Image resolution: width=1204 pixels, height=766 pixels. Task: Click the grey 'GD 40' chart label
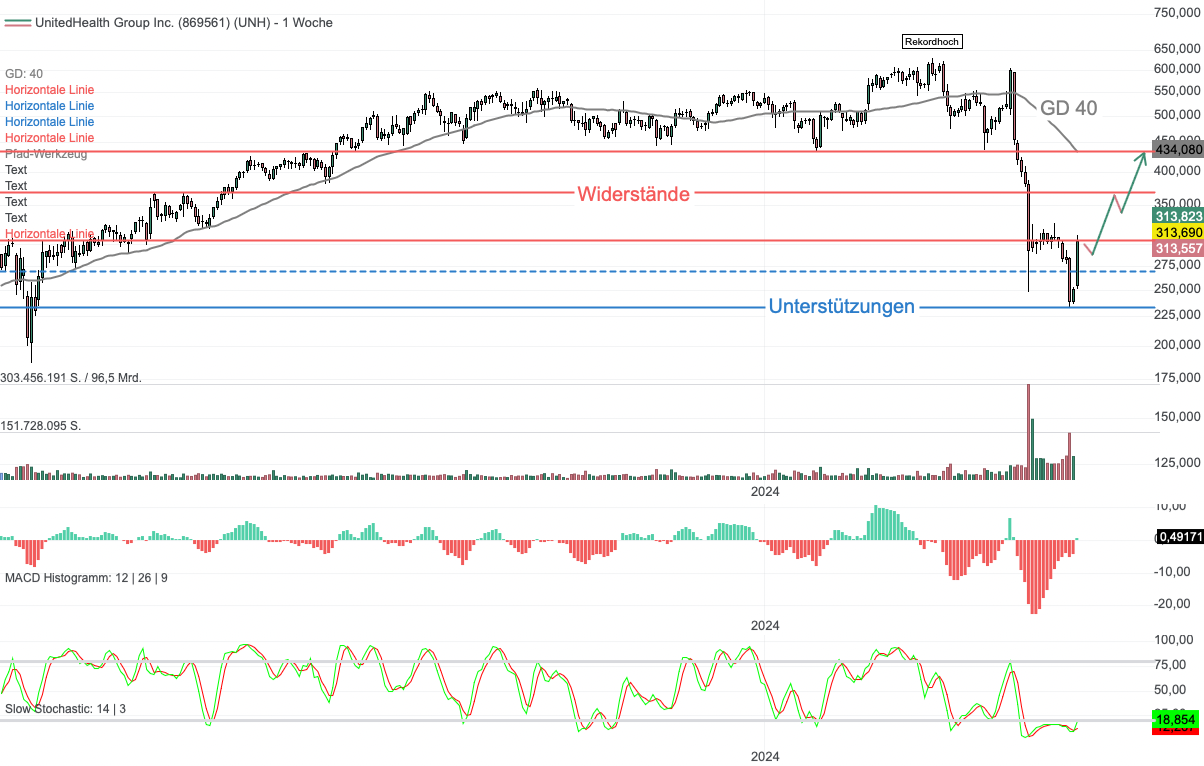[1069, 108]
